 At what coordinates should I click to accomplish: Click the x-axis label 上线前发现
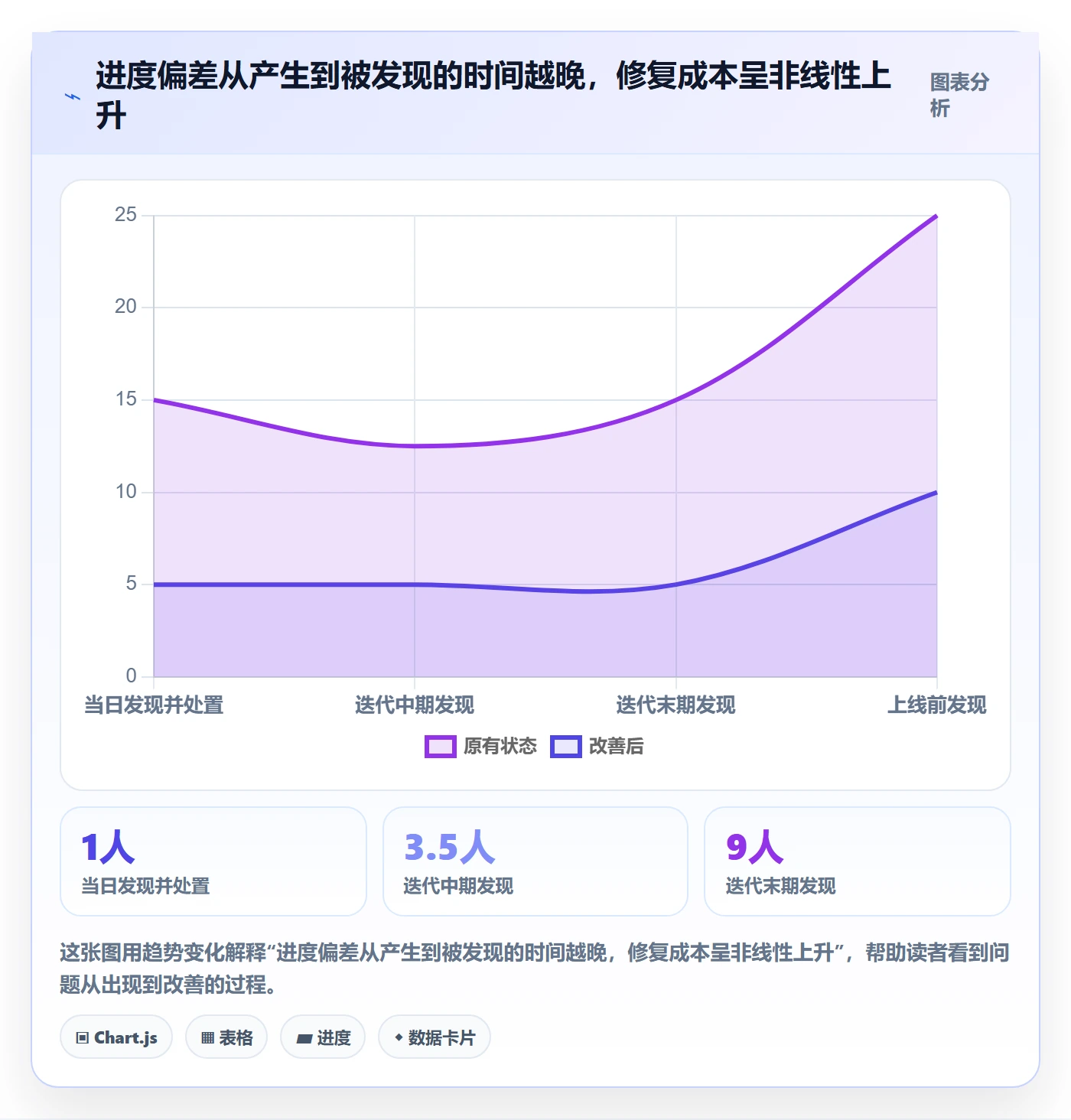pyautogui.click(x=937, y=705)
